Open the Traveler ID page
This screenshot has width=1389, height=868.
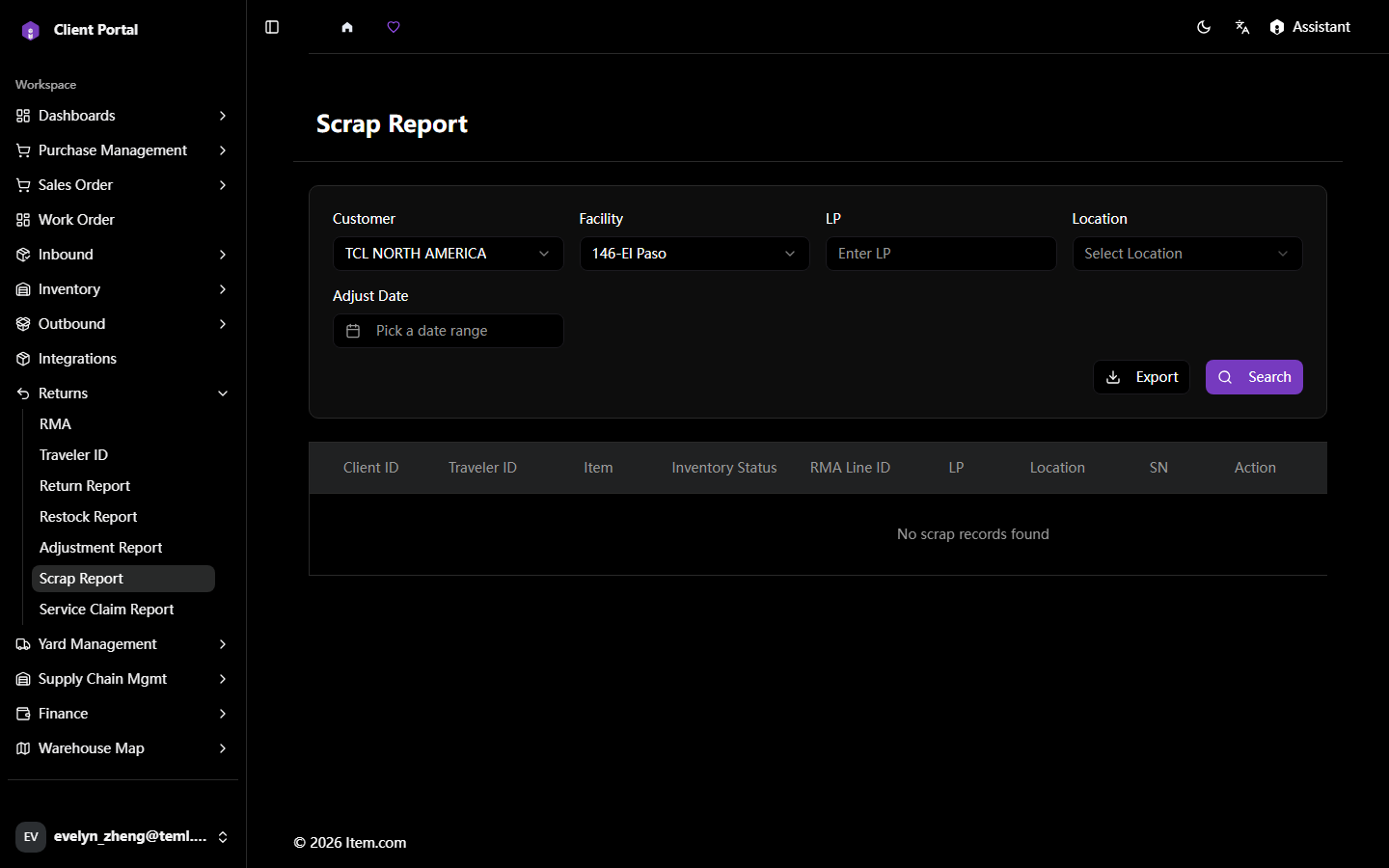(123, 455)
